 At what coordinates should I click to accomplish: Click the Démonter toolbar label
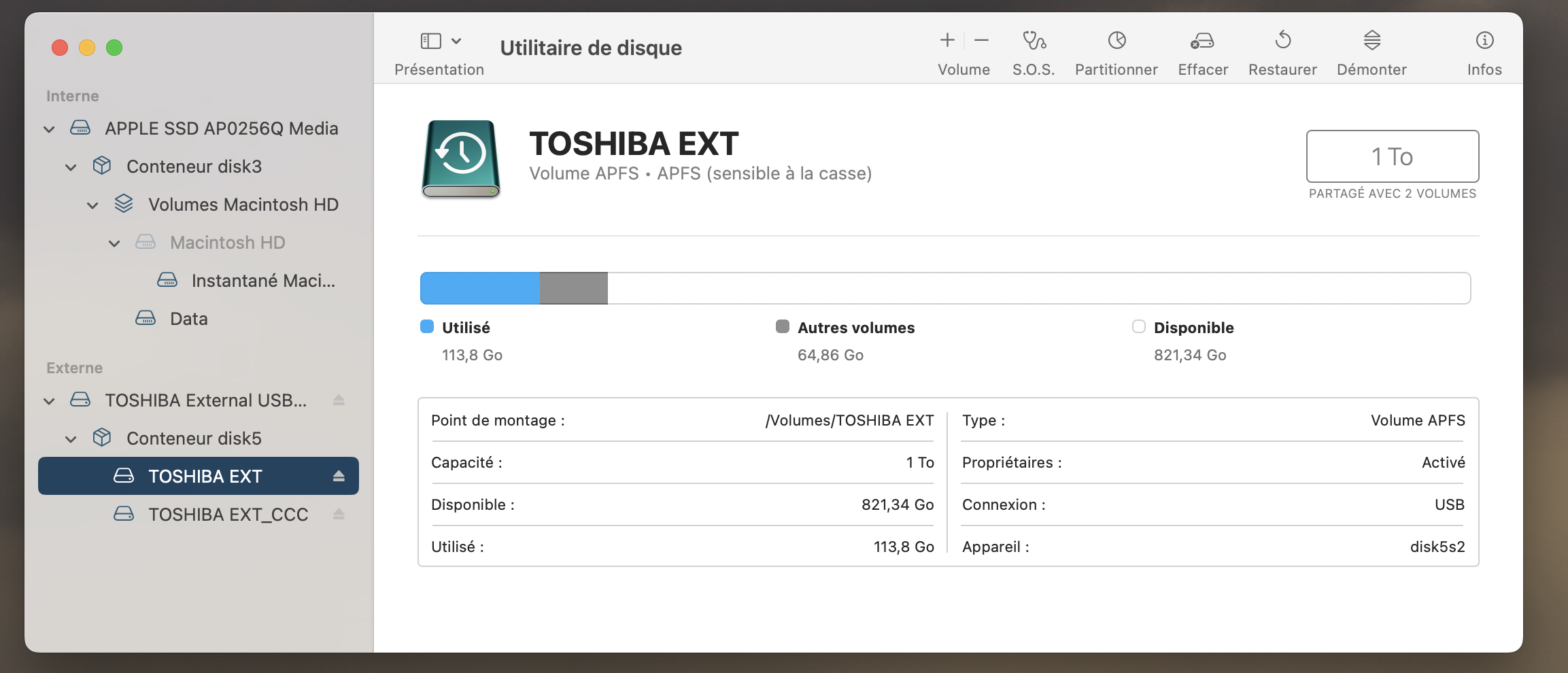1371,69
